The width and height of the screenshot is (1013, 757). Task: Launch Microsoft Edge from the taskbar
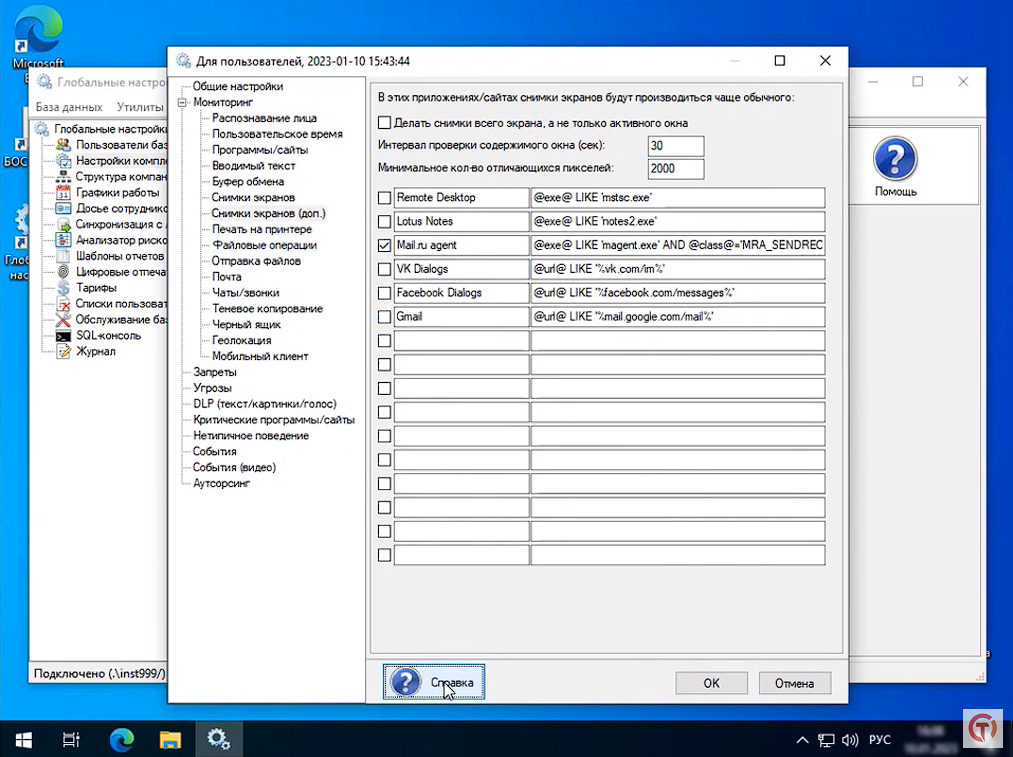tap(121, 739)
